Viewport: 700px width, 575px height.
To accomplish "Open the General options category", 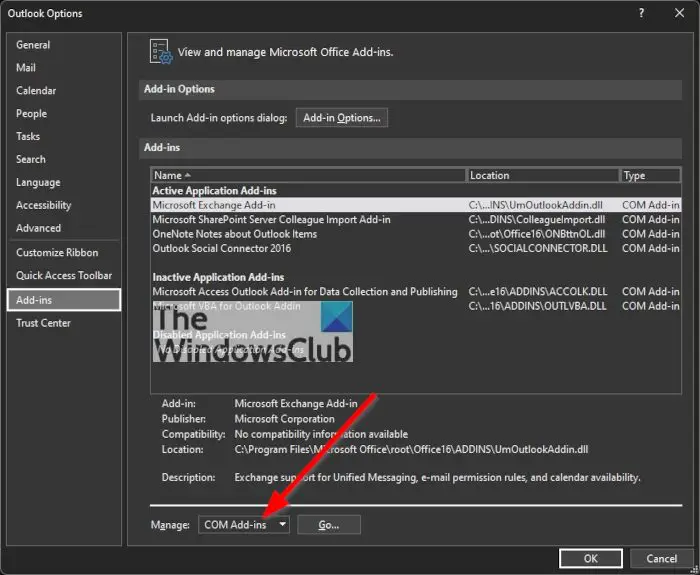I will (33, 45).
